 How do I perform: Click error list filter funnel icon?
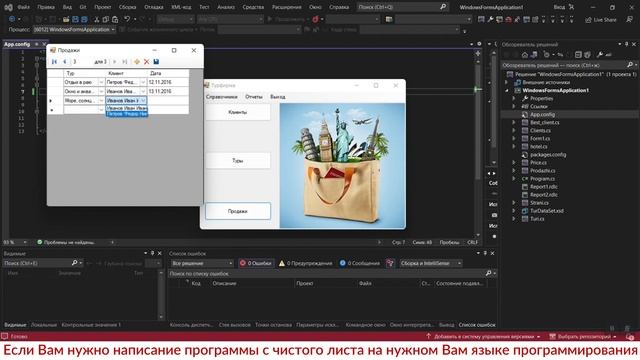point(390,263)
